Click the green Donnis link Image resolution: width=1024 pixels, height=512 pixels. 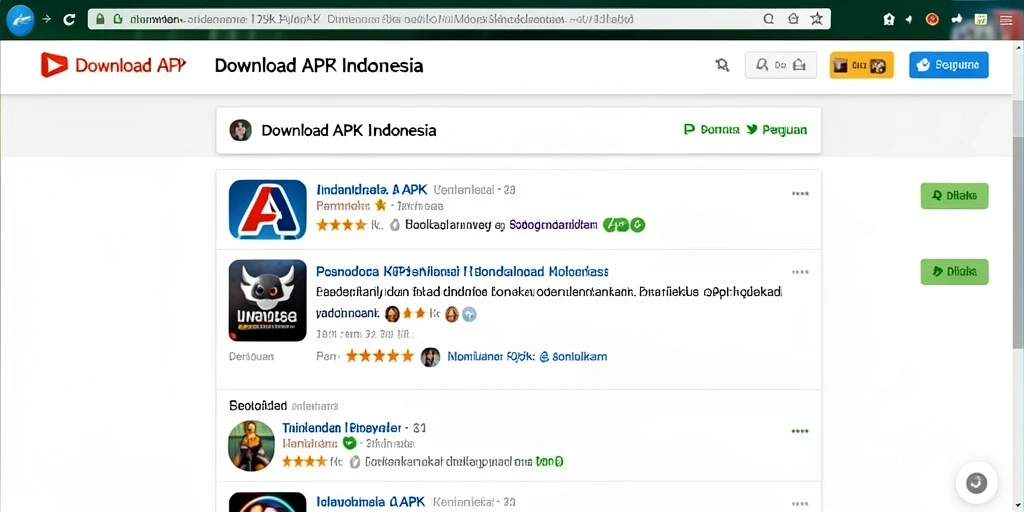[711, 129]
